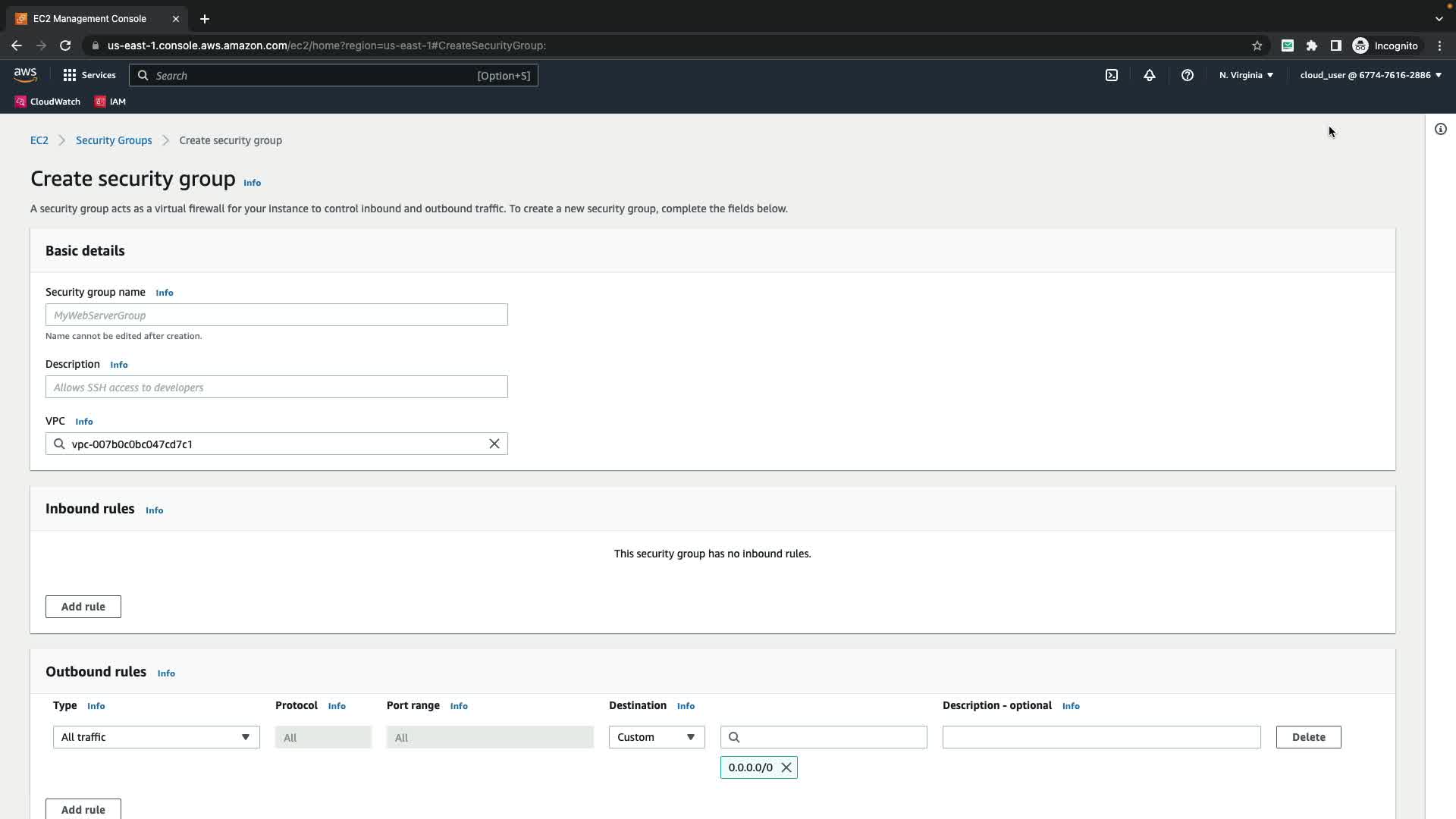The height and width of the screenshot is (819, 1456).
Task: Remove the 0.0.0.0/0 destination tag
Action: (x=786, y=767)
